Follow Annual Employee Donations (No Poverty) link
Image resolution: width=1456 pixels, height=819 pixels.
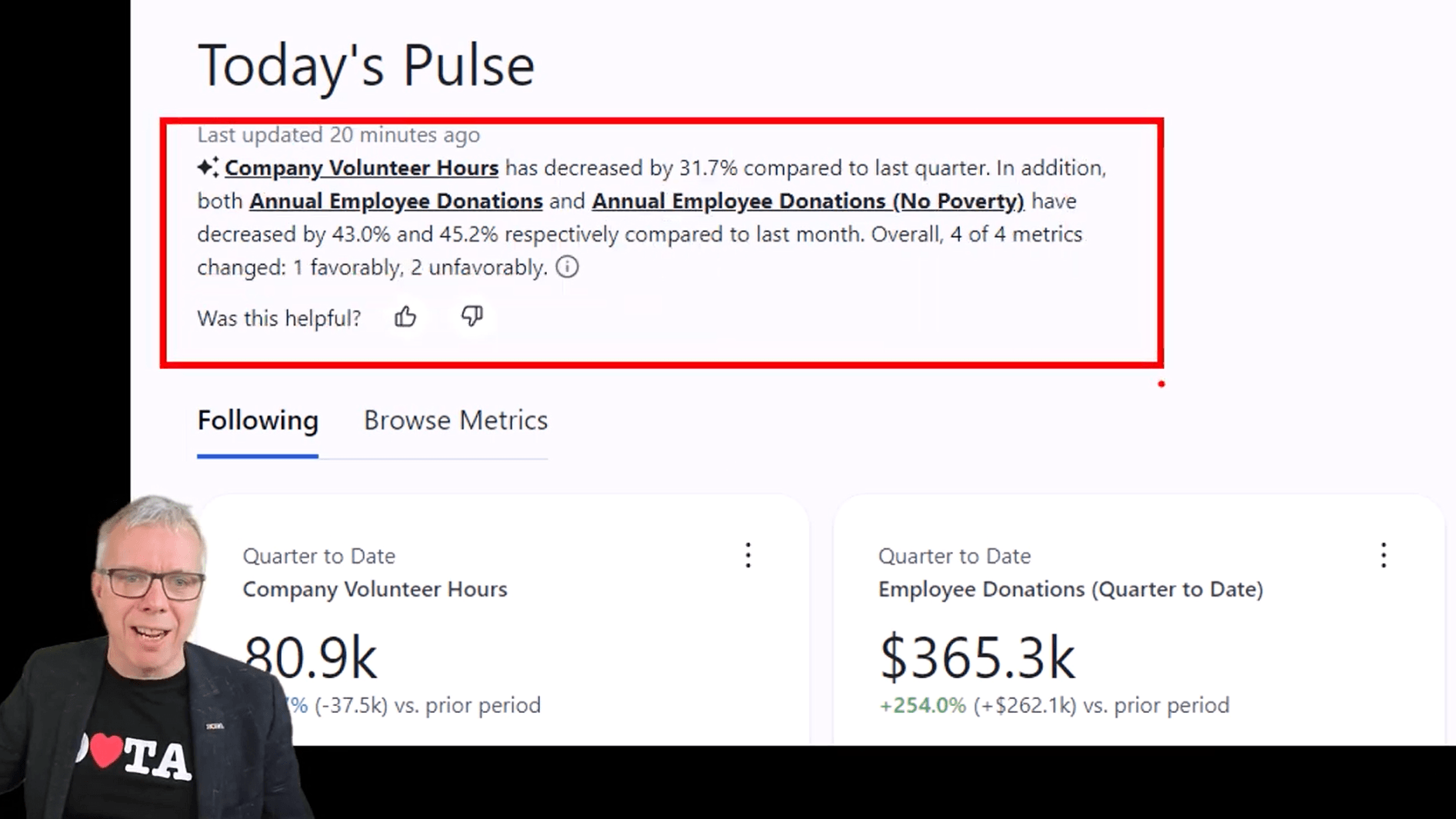point(808,201)
